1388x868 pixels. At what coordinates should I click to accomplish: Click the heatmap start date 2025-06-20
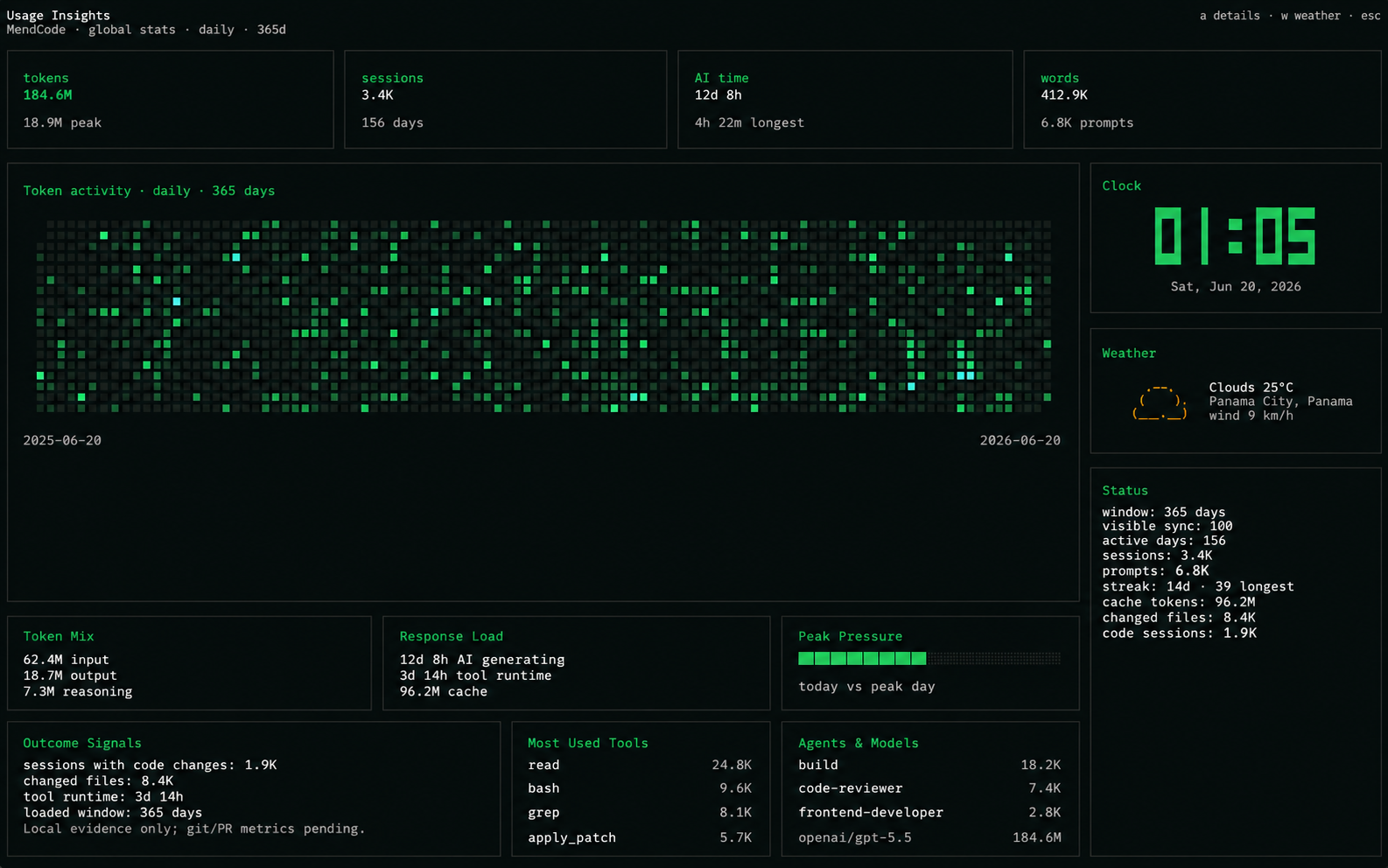[x=62, y=440]
